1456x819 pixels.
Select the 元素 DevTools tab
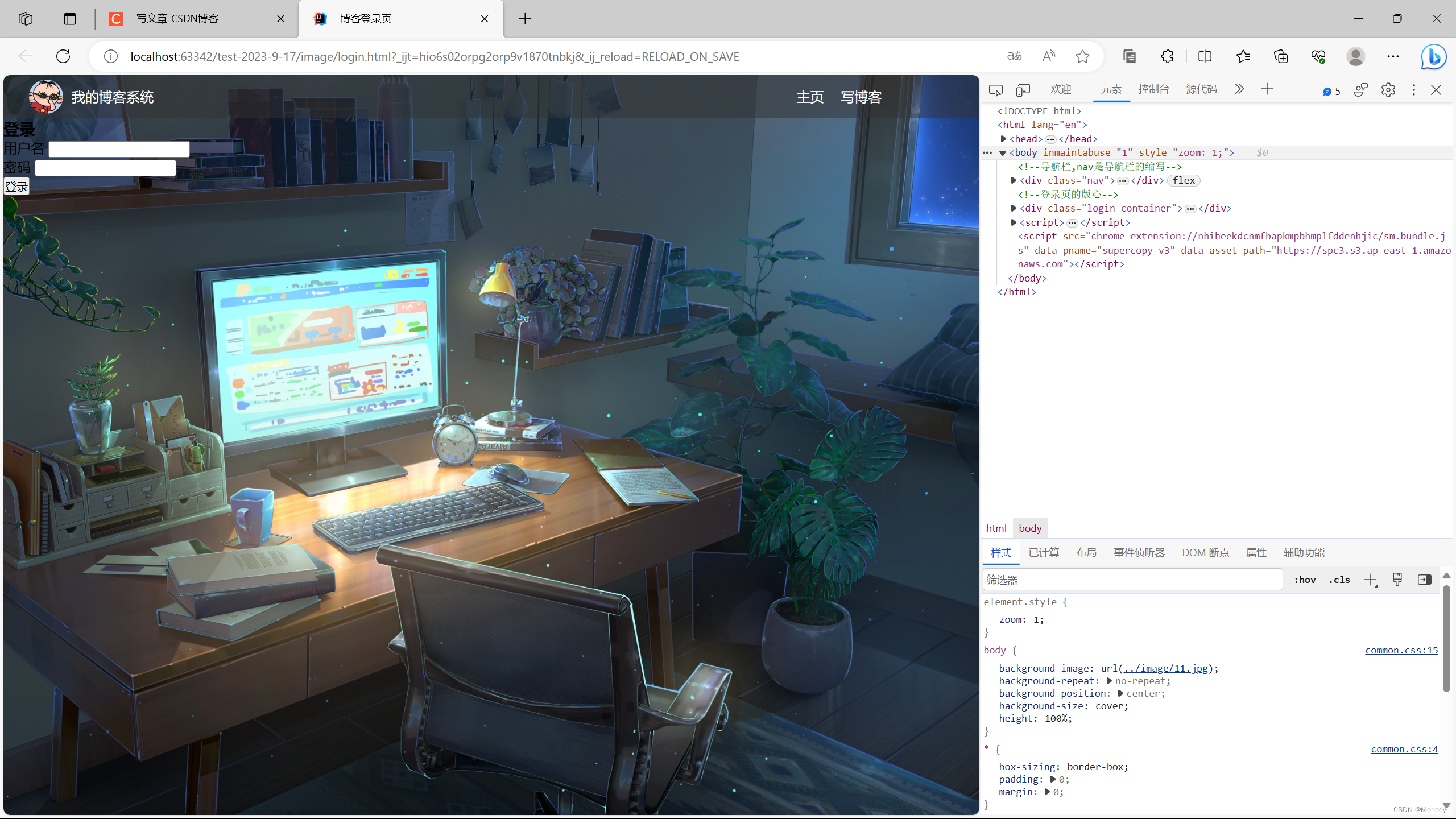point(1111,89)
